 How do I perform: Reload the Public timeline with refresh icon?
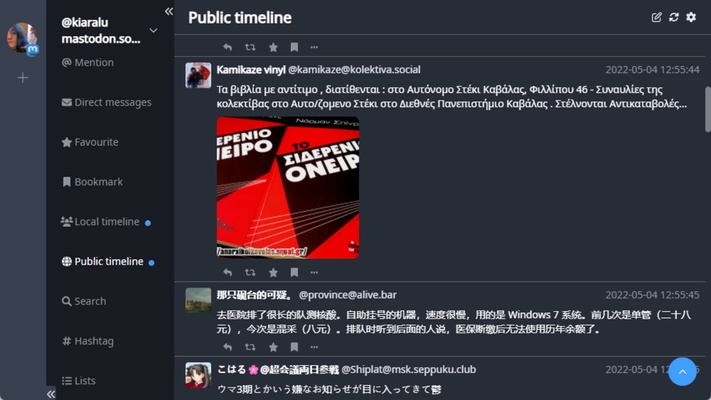point(674,17)
